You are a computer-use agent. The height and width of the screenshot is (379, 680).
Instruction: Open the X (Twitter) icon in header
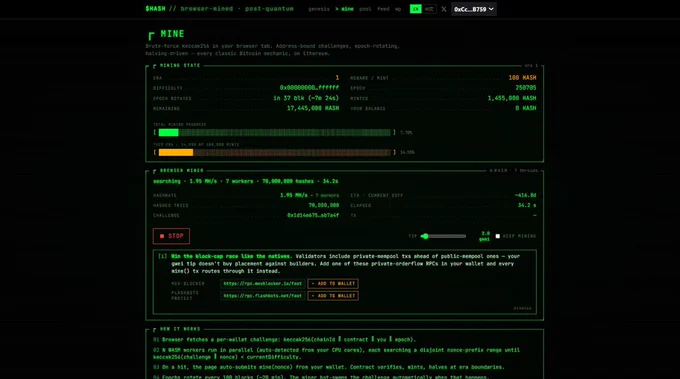coord(444,9)
